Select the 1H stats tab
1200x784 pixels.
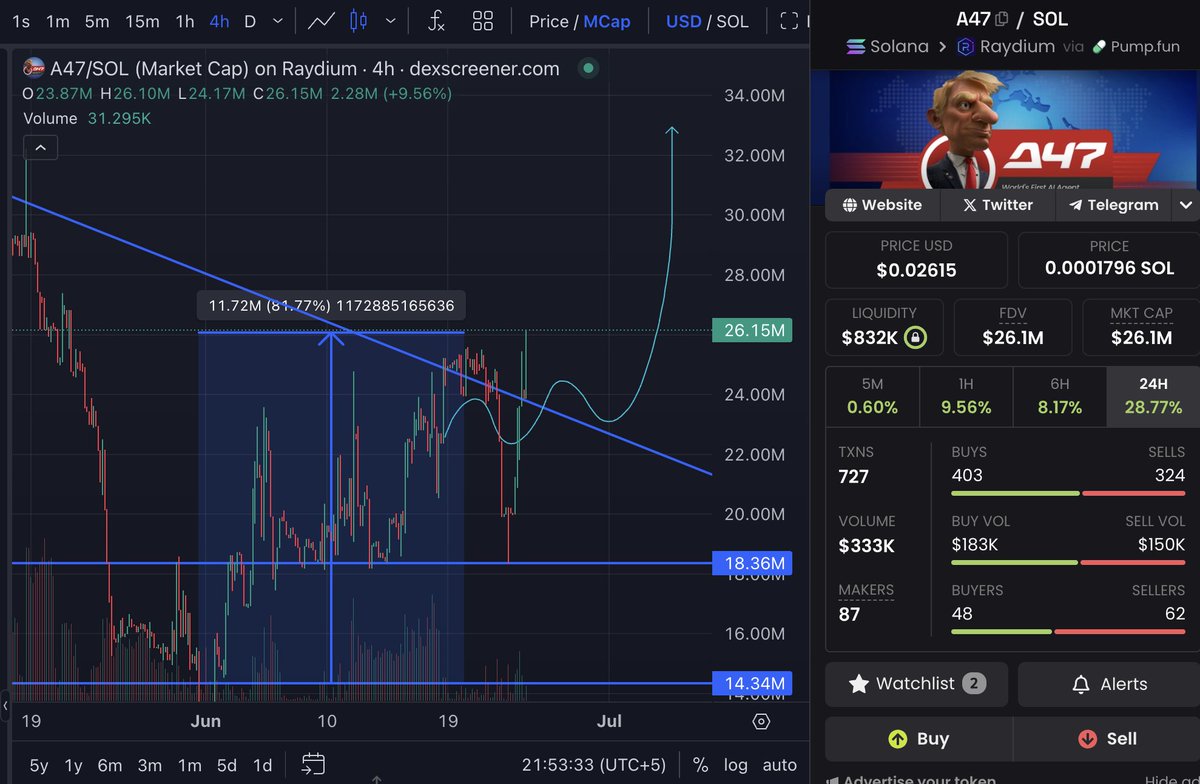coord(966,396)
